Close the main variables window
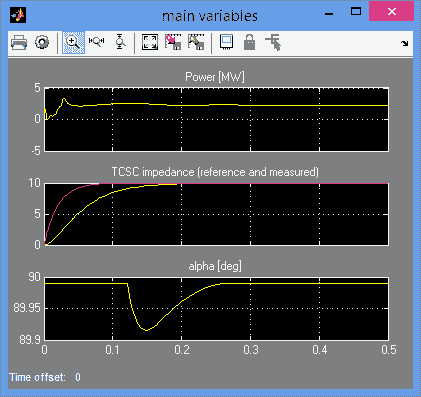The image size is (421, 397). [392, 11]
